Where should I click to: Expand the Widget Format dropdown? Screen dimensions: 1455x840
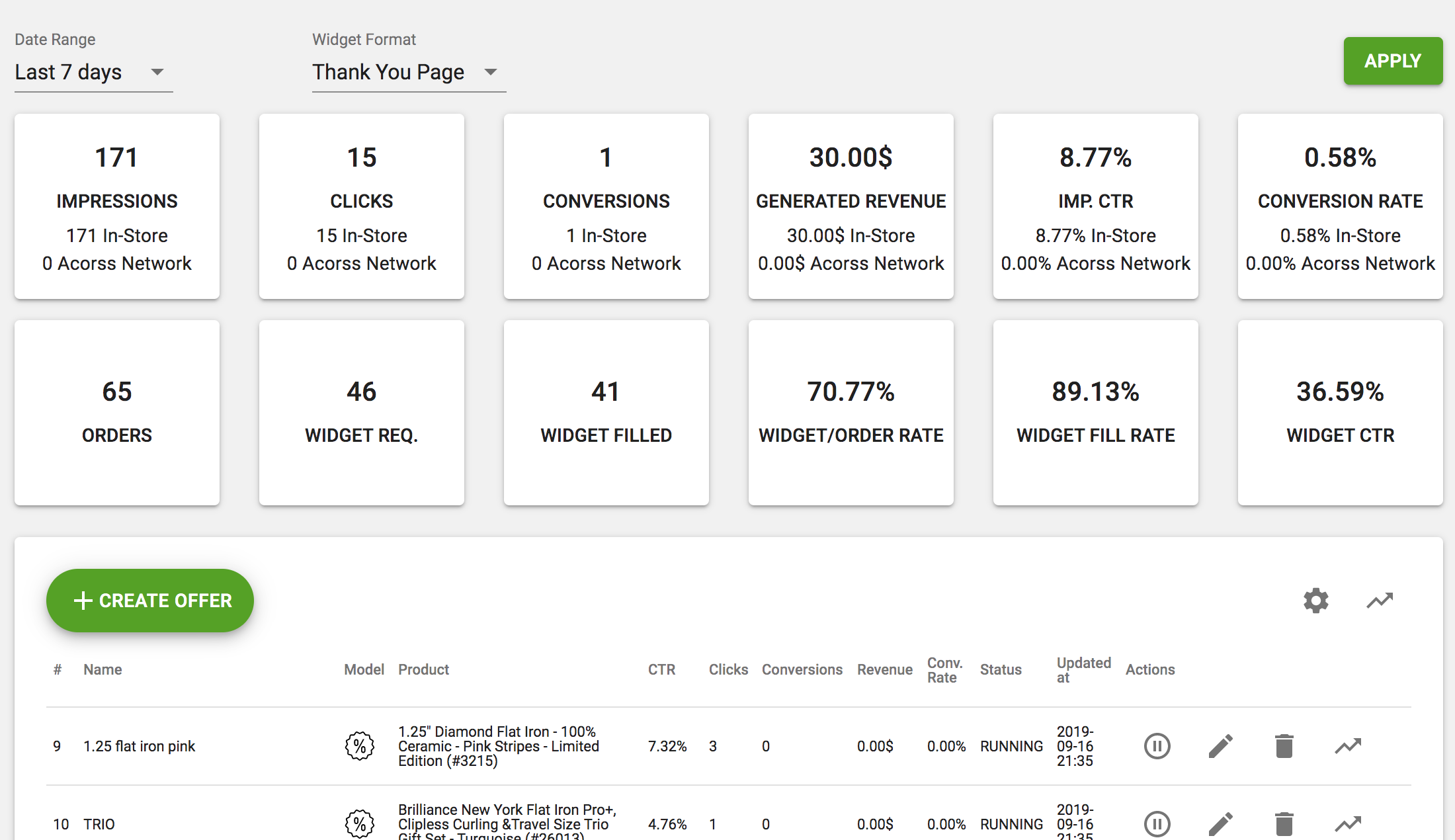coord(409,72)
